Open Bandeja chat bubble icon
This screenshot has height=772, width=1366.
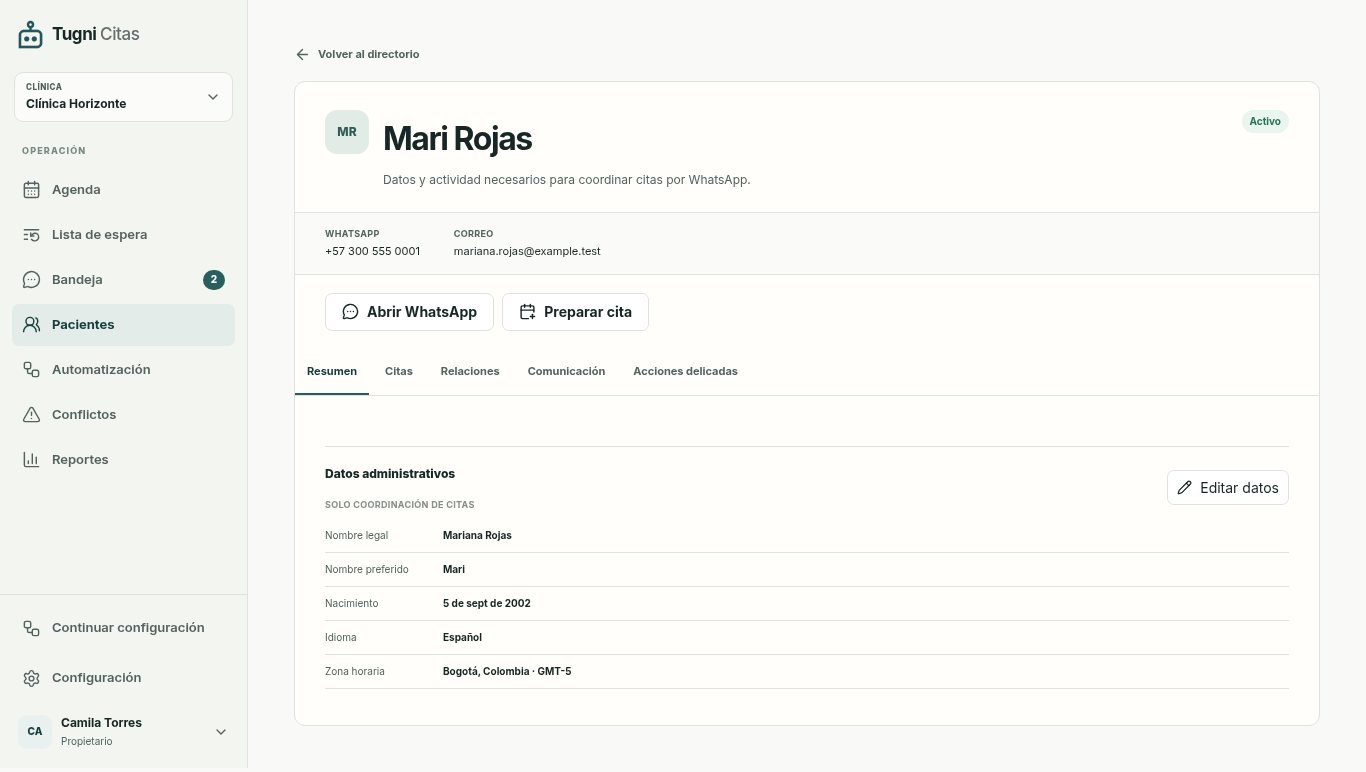pyautogui.click(x=31, y=280)
